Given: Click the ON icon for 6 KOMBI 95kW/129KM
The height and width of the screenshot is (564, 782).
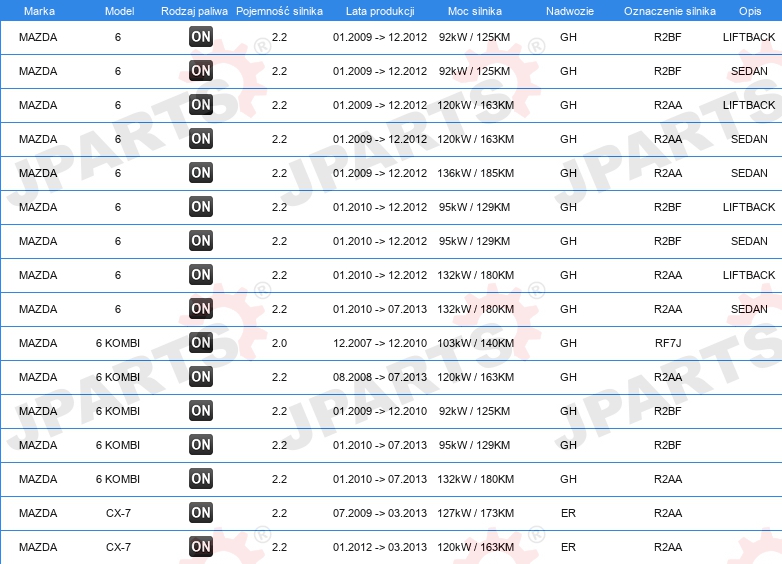Looking at the screenshot, I should point(201,444).
